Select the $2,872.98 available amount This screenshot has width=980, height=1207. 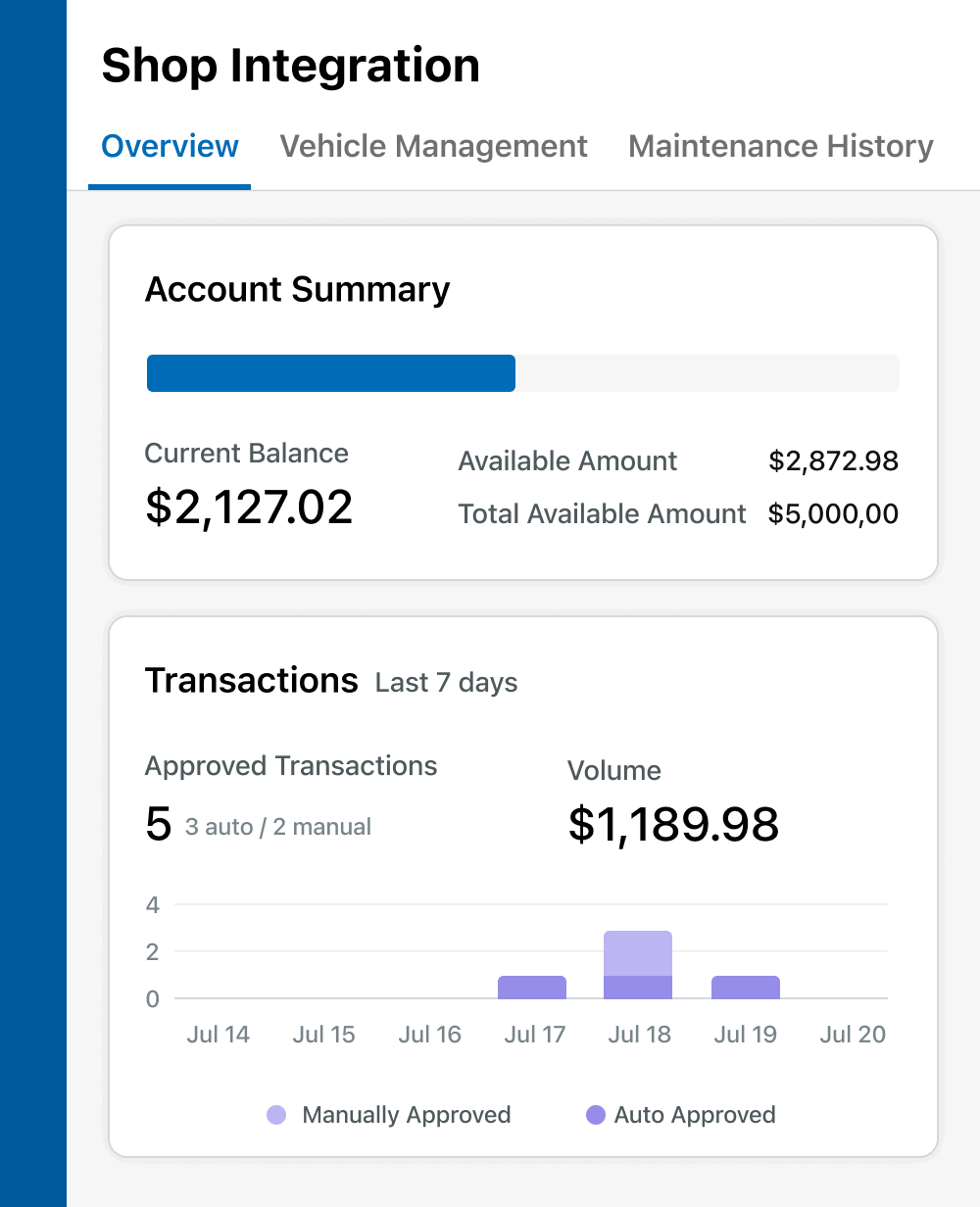click(833, 460)
